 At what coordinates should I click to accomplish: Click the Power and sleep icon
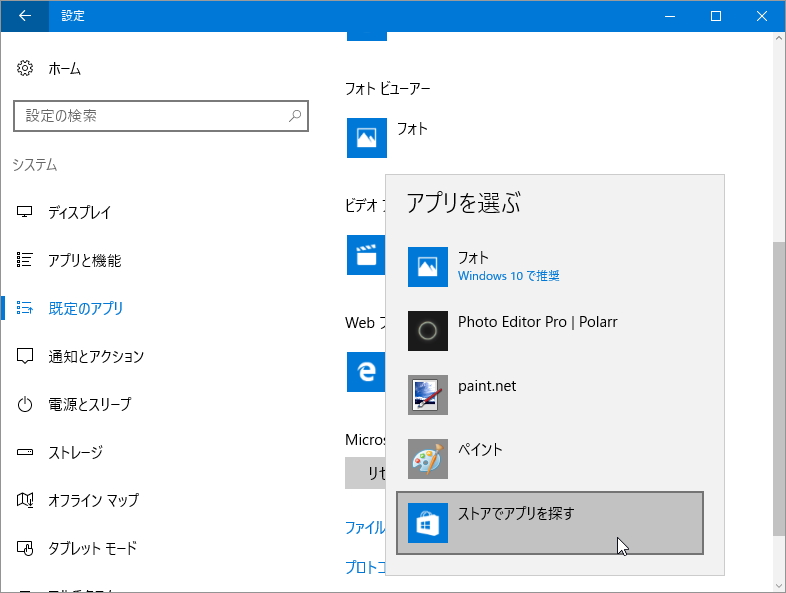pyautogui.click(x=25, y=404)
